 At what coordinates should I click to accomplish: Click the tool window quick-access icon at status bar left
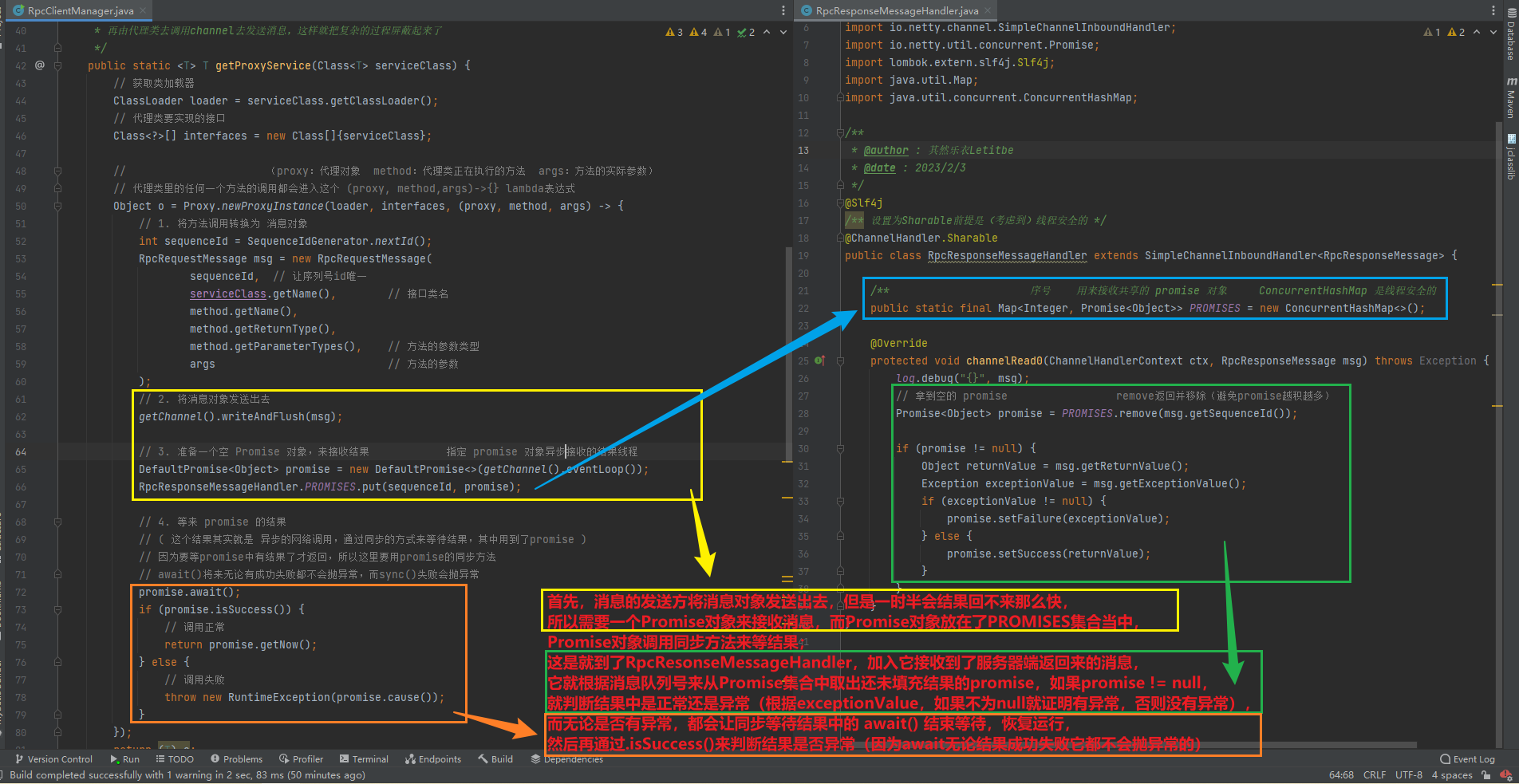tap(3, 775)
